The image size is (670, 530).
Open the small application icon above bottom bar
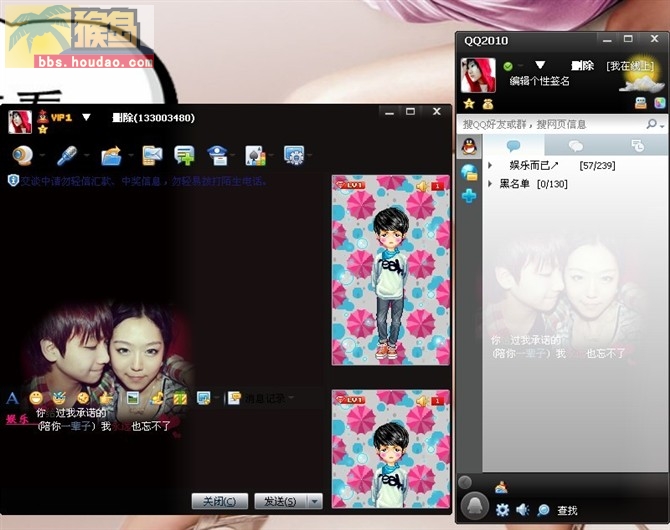(x=501, y=487)
